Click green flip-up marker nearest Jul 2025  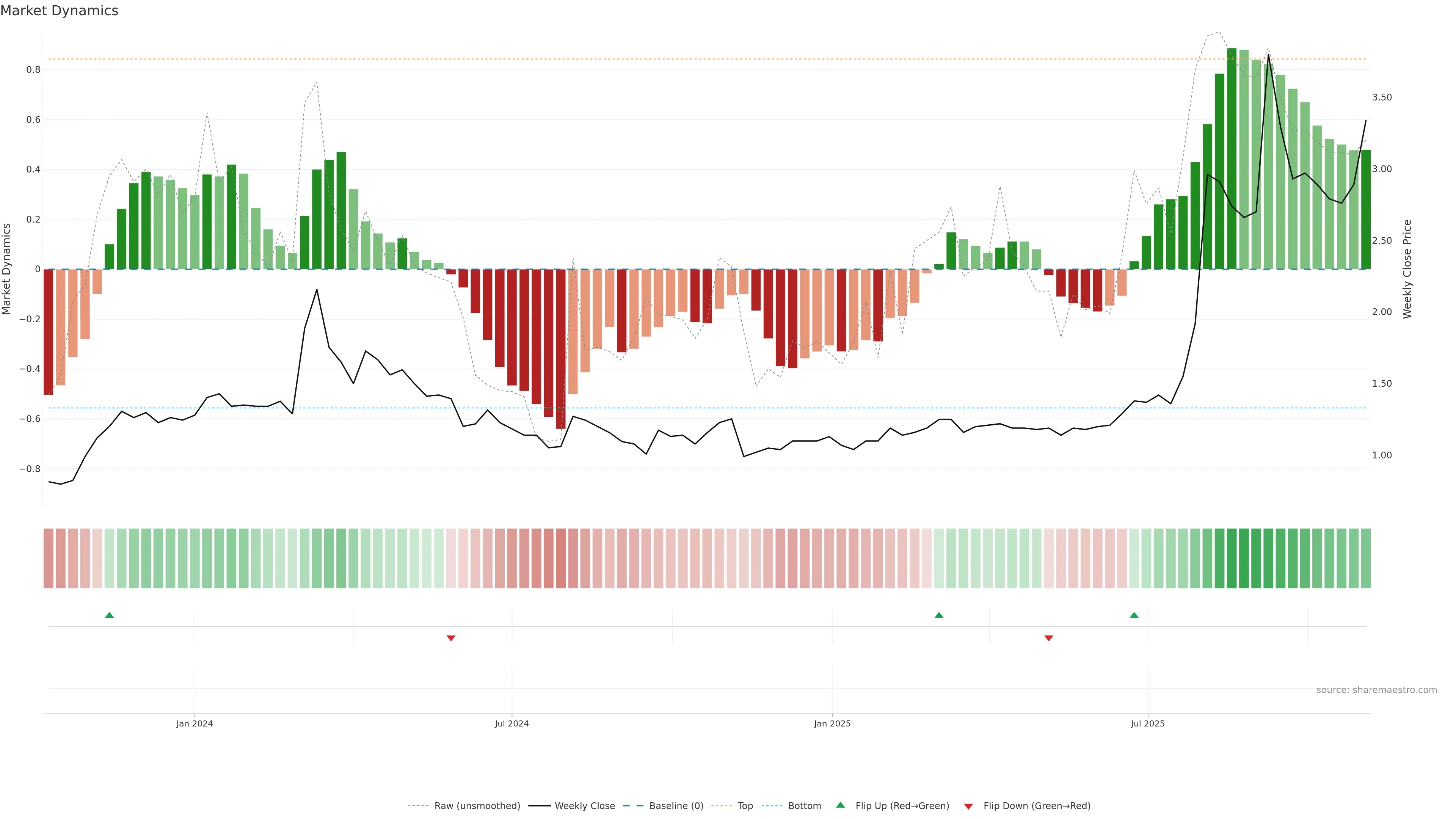click(x=1134, y=615)
